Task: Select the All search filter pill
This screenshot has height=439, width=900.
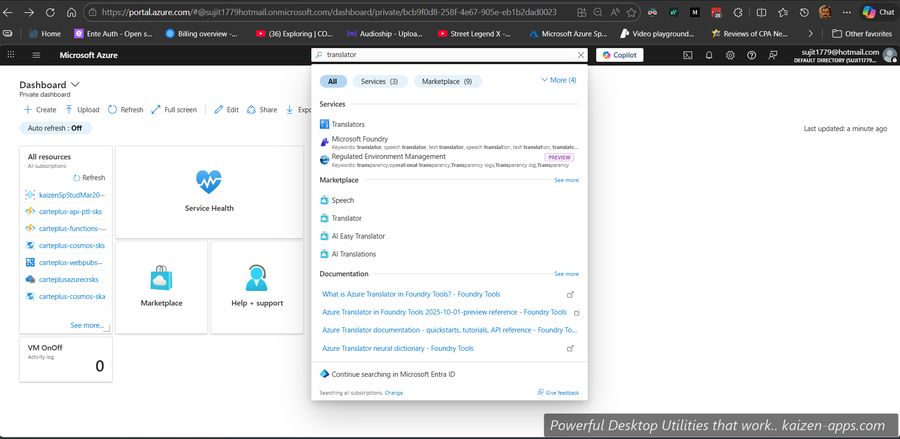Action: [x=332, y=81]
